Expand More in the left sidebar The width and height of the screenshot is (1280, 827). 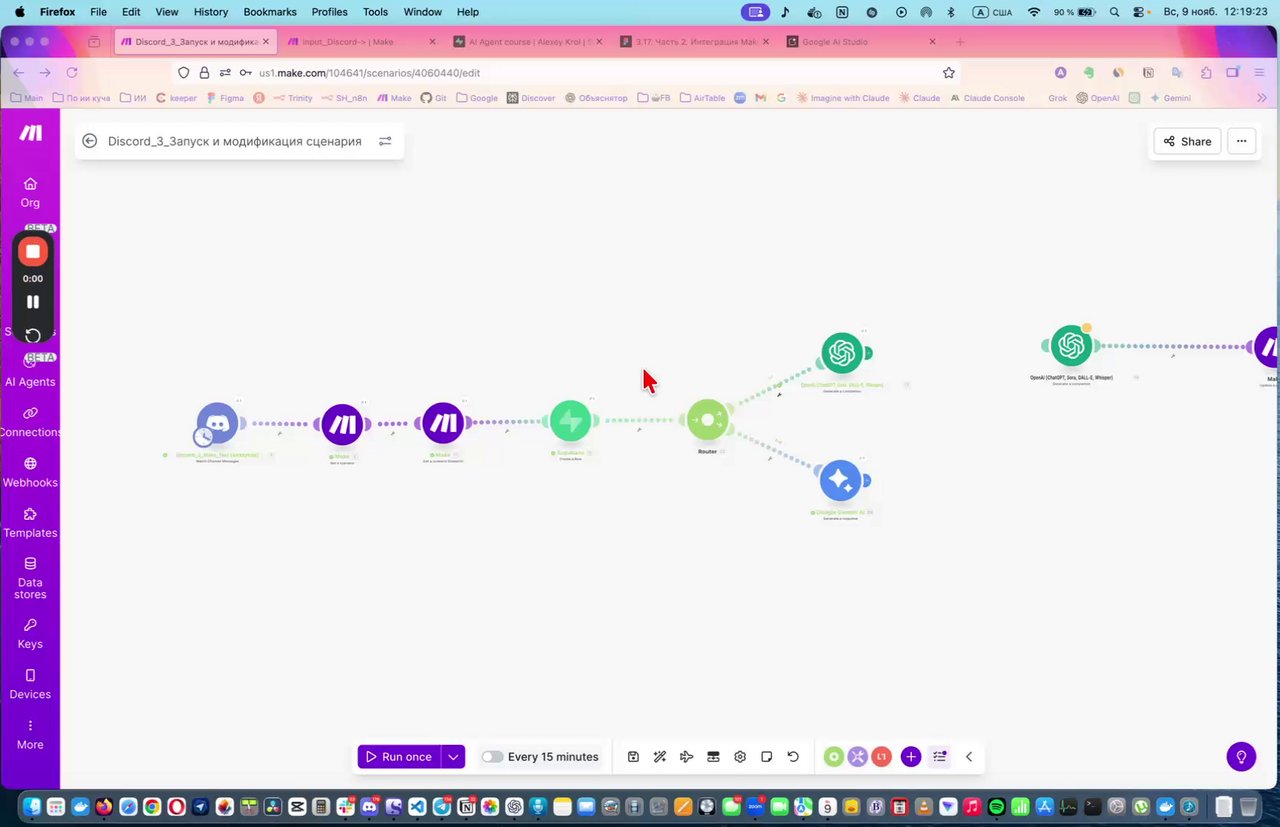30,735
